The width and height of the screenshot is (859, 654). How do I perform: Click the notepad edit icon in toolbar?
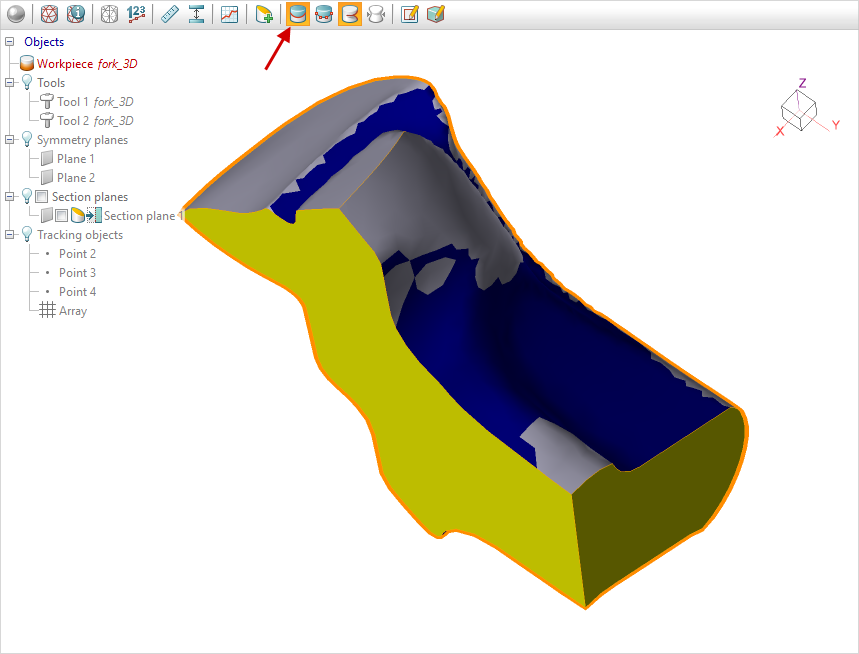409,14
